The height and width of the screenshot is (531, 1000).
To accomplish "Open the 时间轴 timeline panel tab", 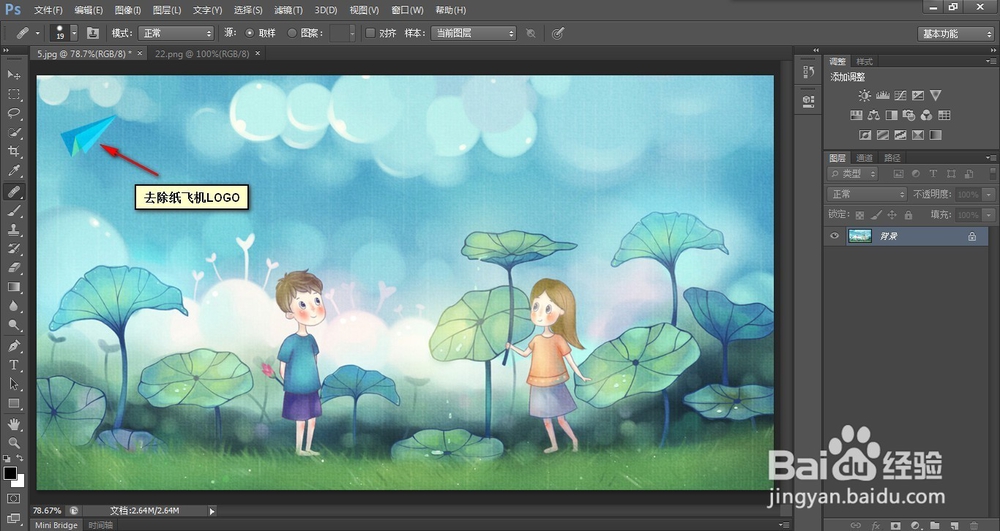I will tap(99, 525).
